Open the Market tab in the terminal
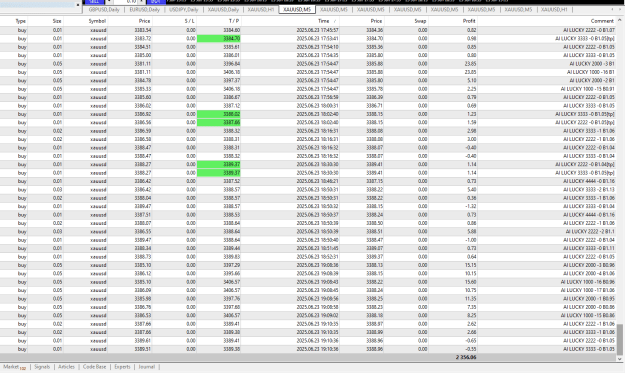625x373 pixels. pyautogui.click(x=14, y=367)
